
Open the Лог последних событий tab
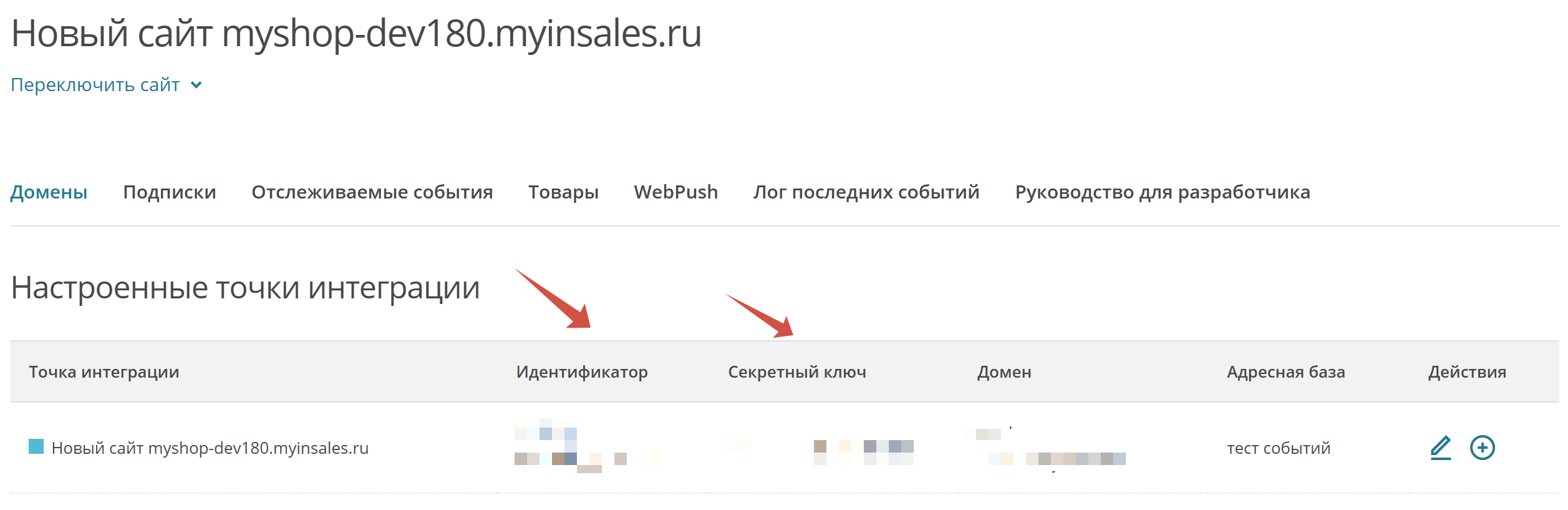tap(866, 192)
